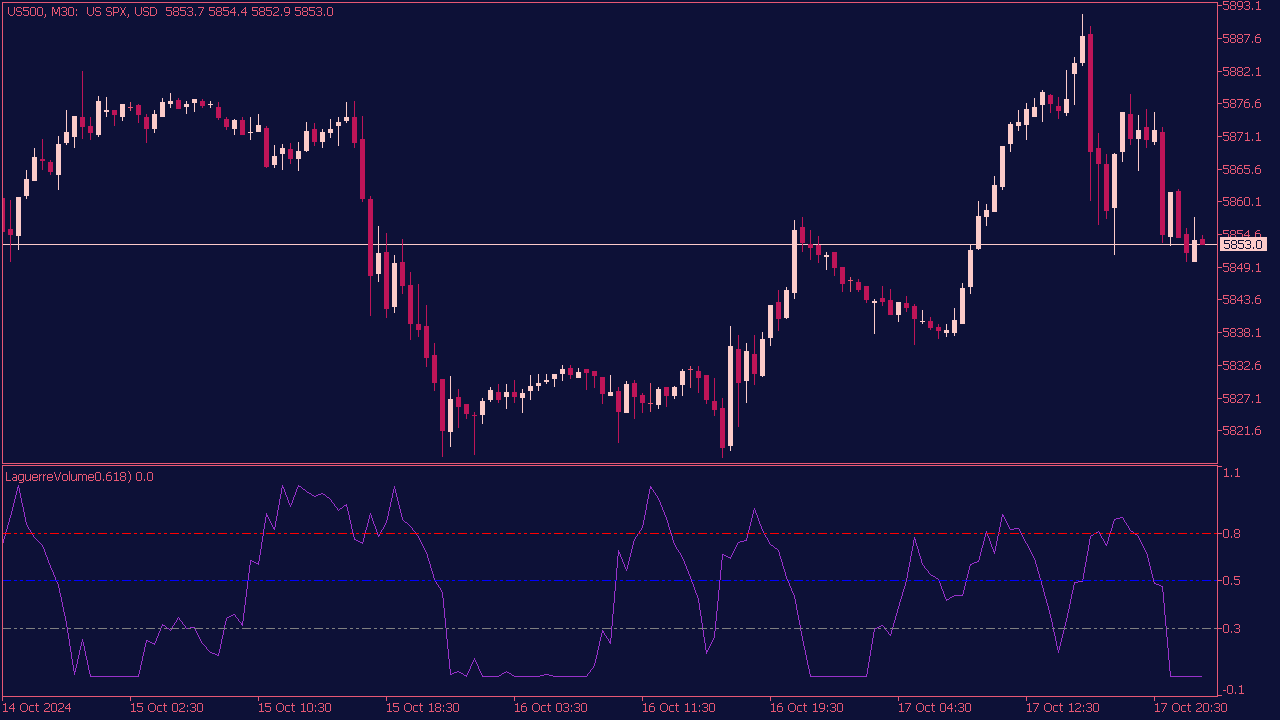The image size is (1280, 720).
Task: Click the 14 Oct 2024 time label
Action: pos(37,708)
